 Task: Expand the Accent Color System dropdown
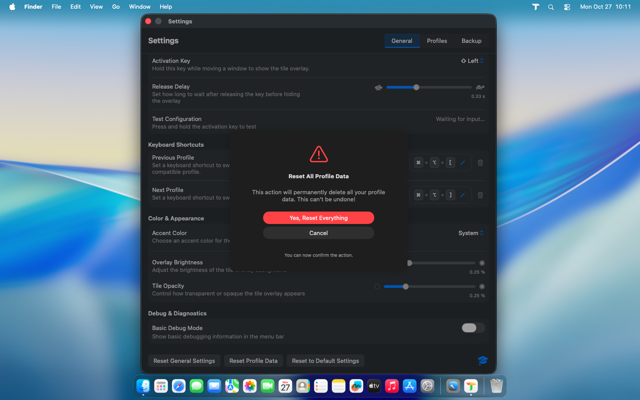pos(470,233)
